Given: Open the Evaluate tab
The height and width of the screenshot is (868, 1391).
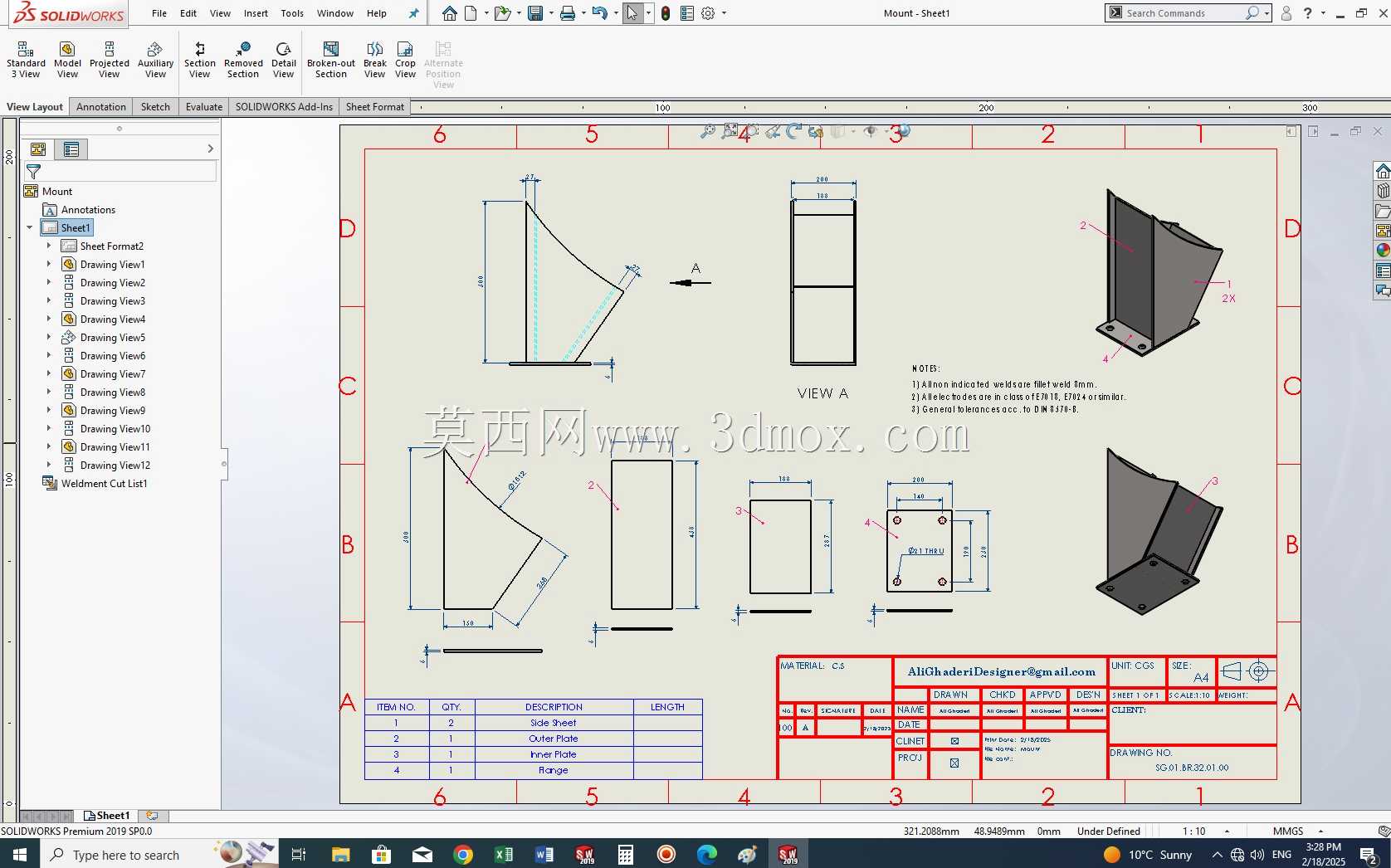Looking at the screenshot, I should pos(204,106).
